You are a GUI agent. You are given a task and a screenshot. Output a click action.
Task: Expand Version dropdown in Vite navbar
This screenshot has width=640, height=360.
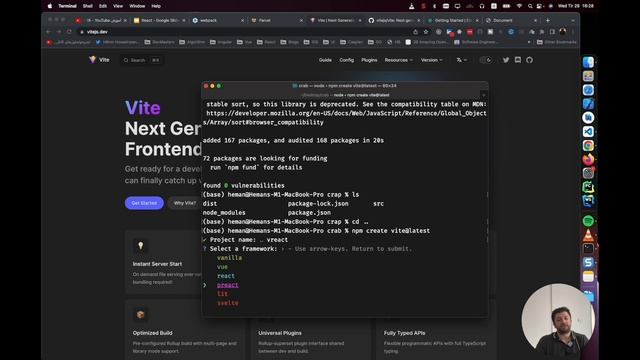point(431,60)
